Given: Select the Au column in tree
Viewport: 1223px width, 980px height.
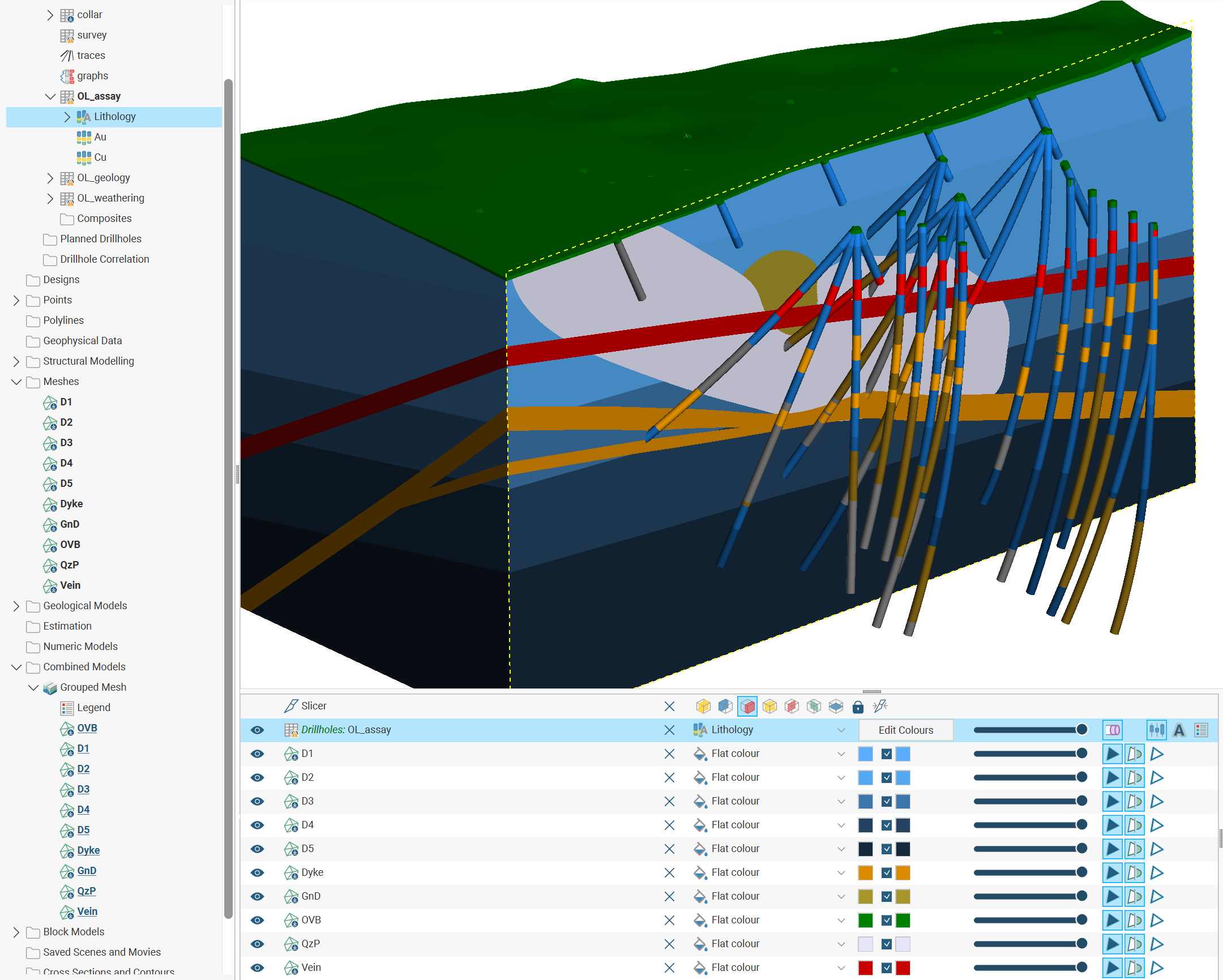Looking at the screenshot, I should (x=100, y=136).
